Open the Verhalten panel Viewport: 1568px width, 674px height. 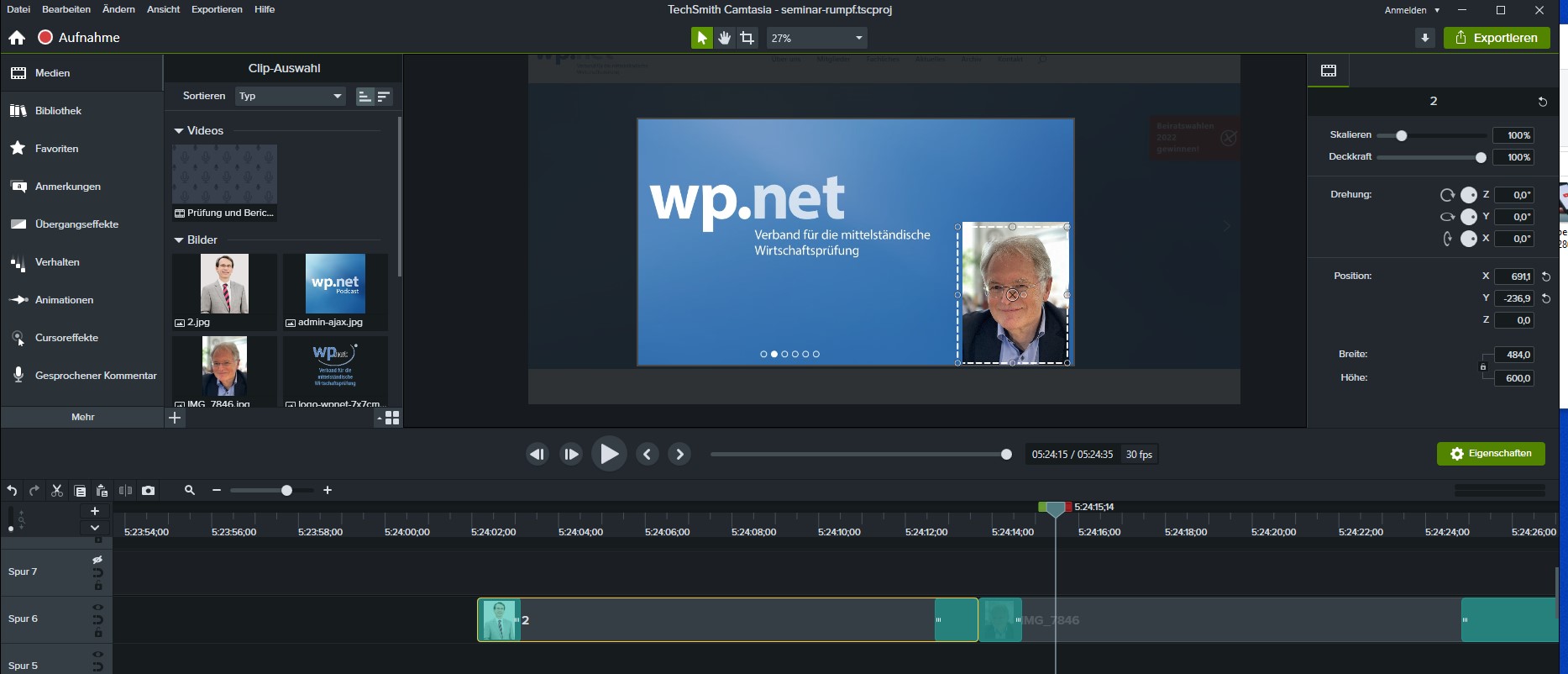click(x=81, y=262)
